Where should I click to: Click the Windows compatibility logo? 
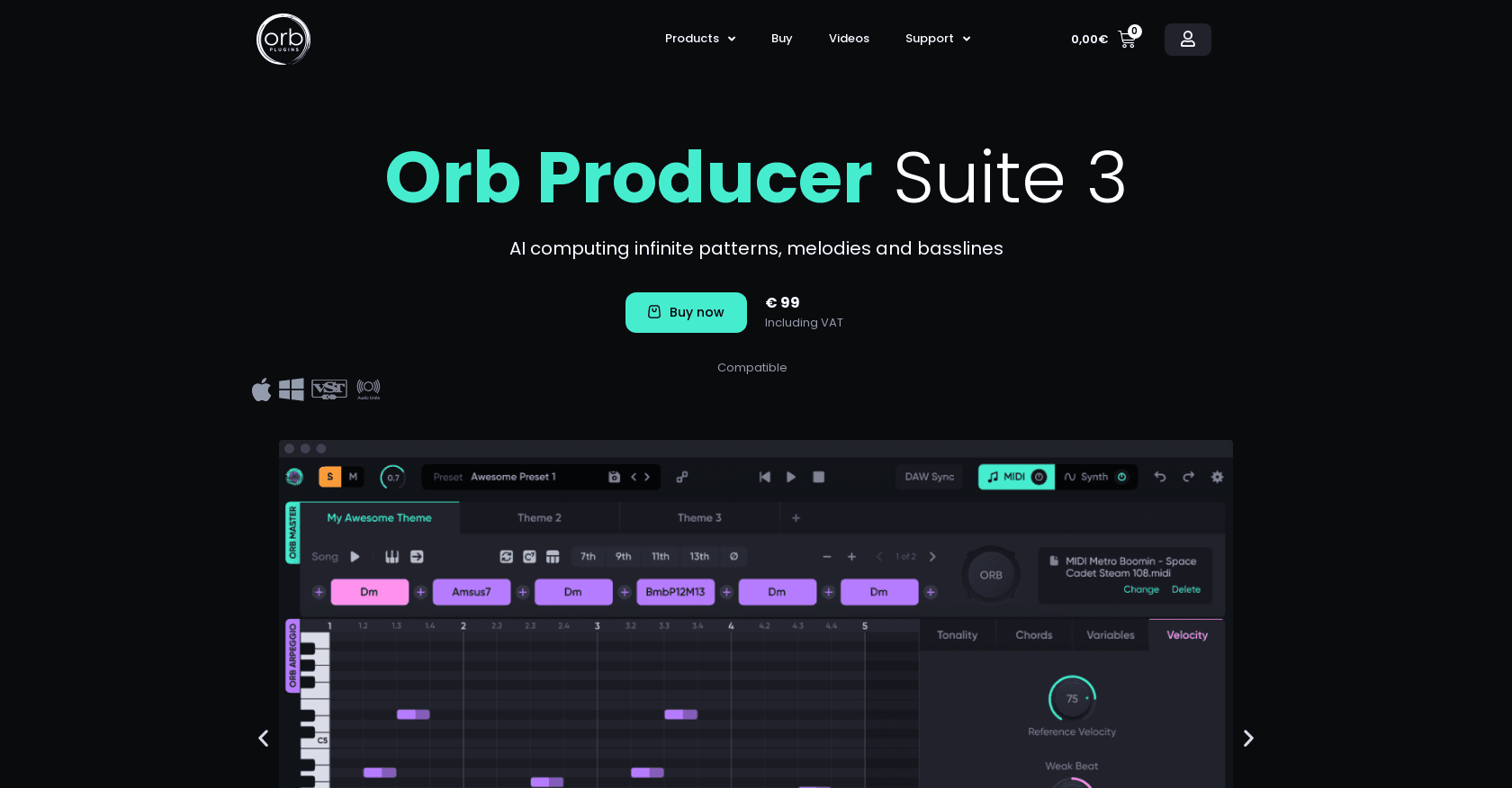292,390
